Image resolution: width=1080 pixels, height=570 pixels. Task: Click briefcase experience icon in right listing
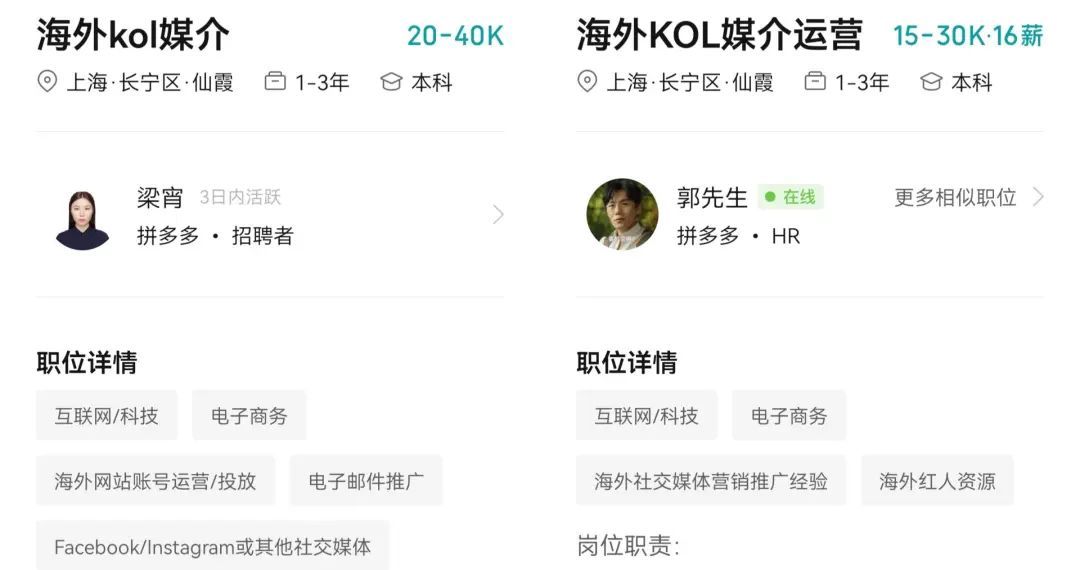click(815, 82)
